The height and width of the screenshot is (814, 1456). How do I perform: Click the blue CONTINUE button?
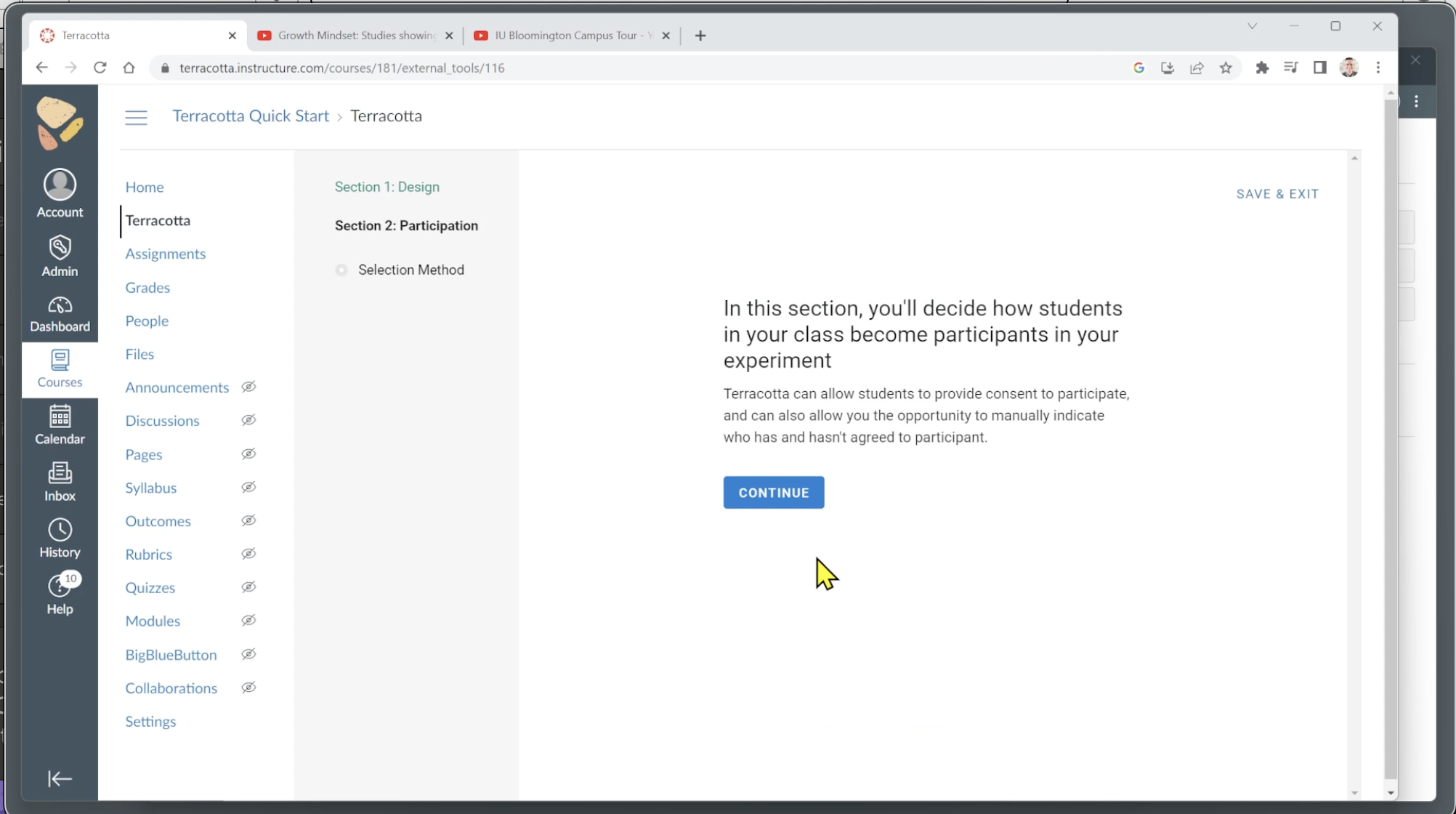pos(774,493)
